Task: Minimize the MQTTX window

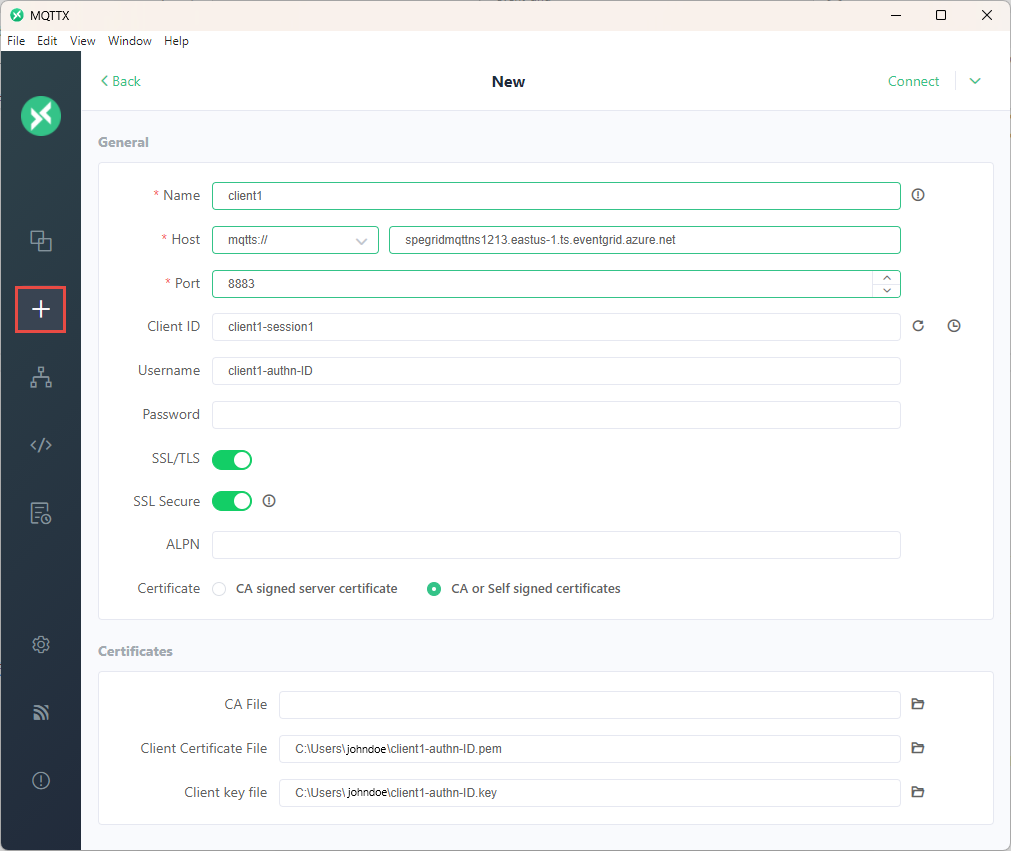Action: coord(896,15)
